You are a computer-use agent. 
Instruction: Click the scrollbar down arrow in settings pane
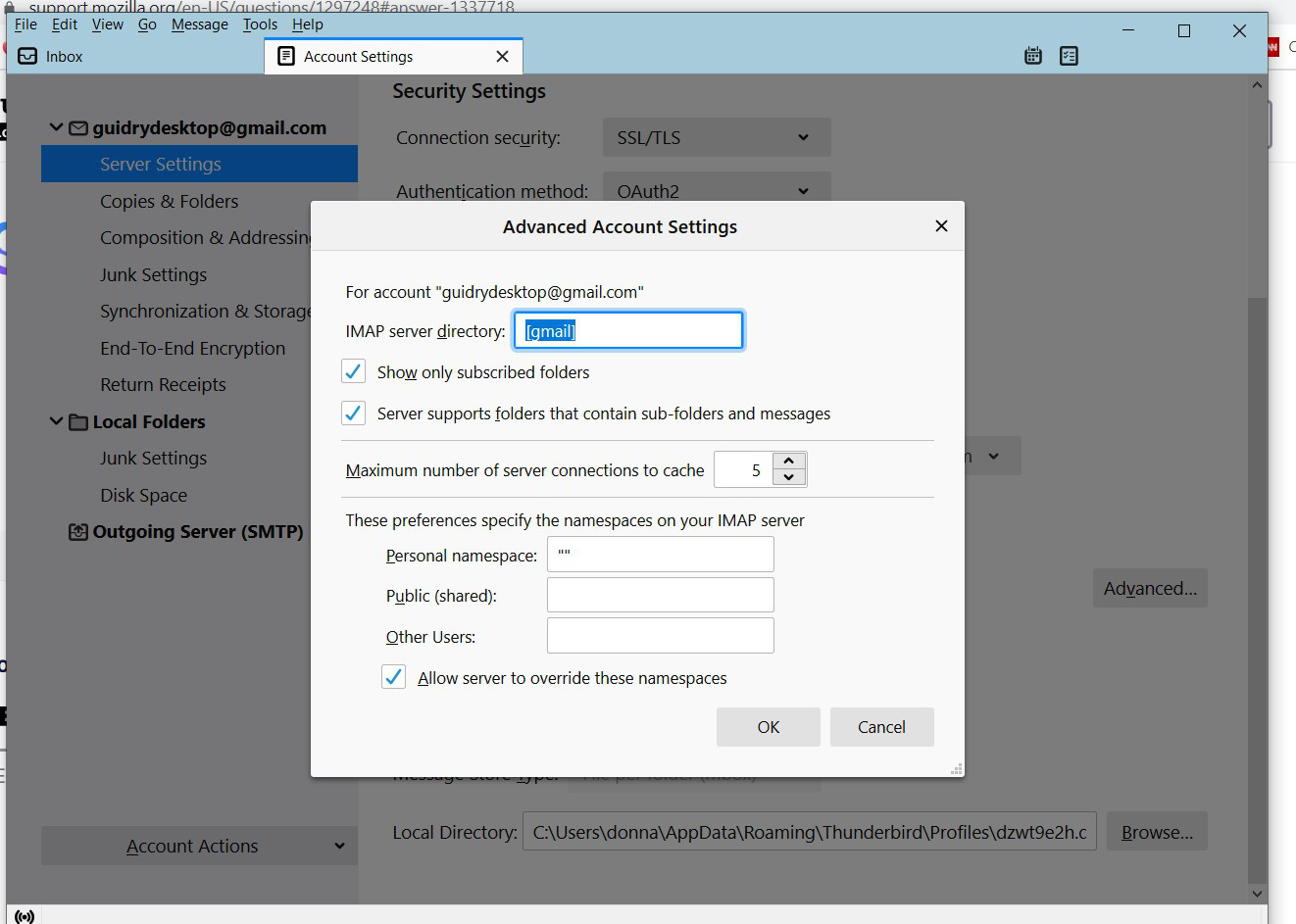coord(1257,894)
